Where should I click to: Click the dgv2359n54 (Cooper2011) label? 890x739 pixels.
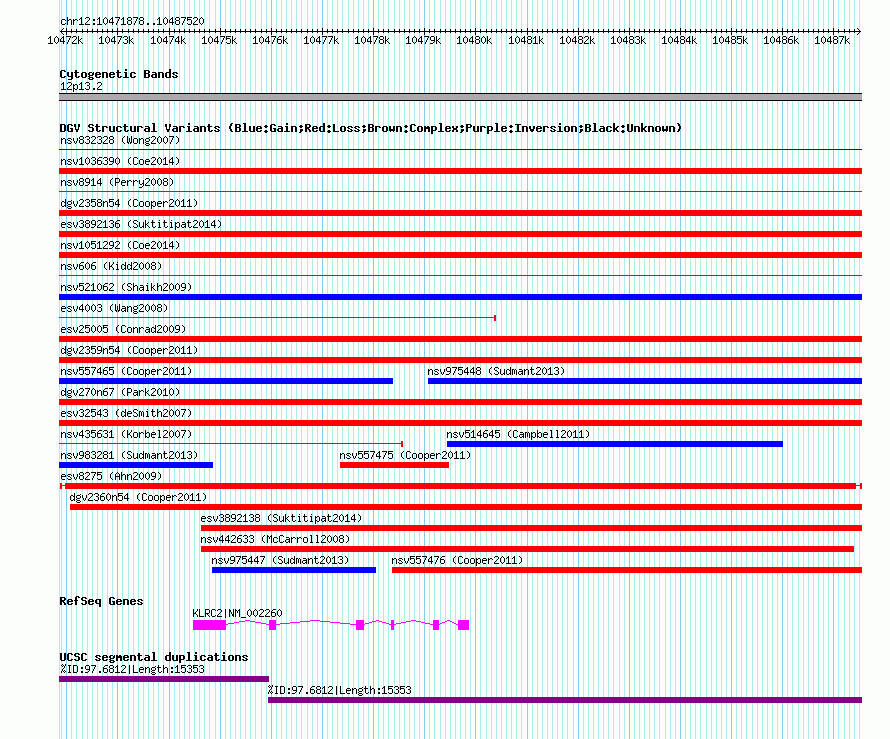tap(129, 350)
